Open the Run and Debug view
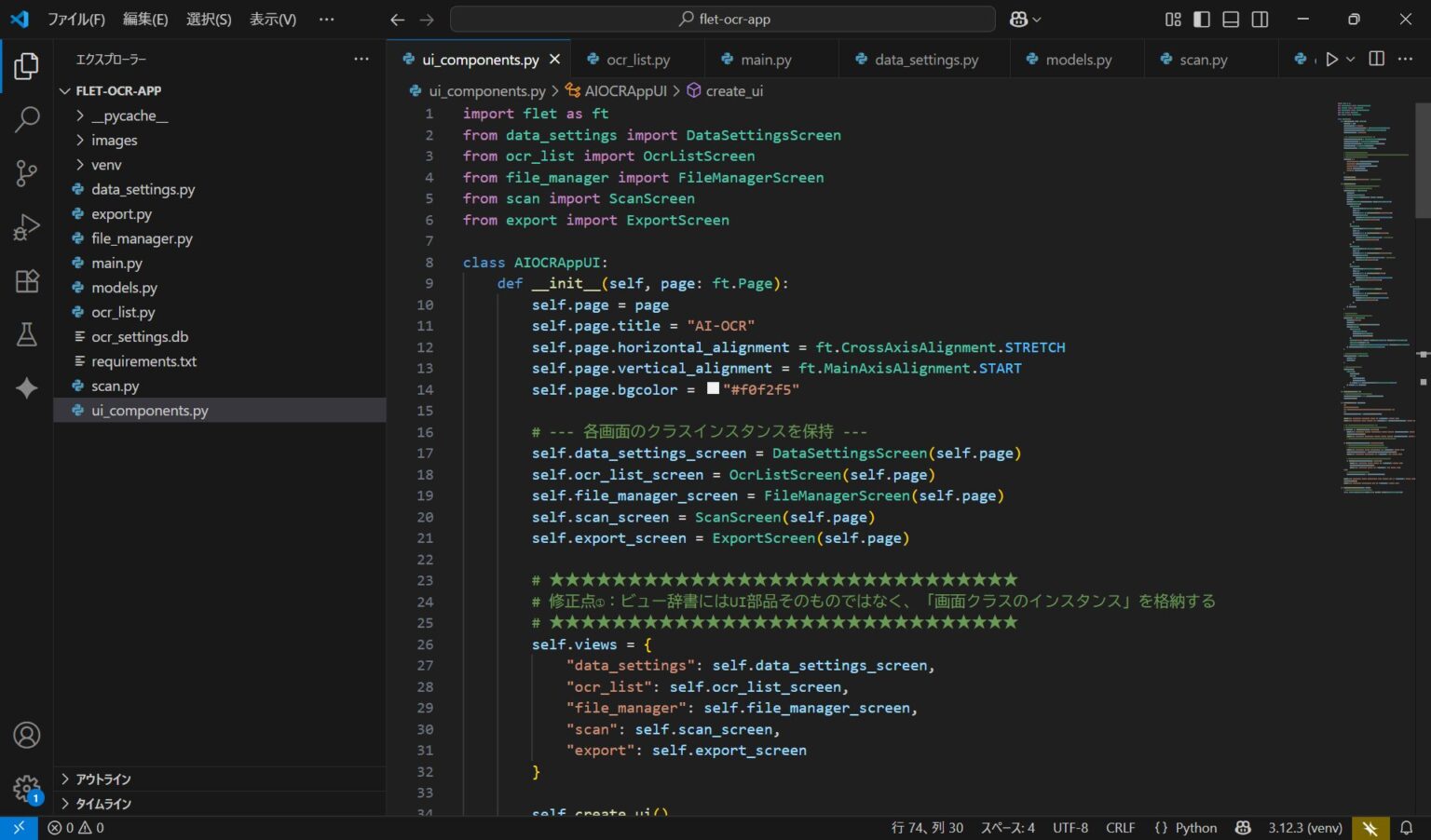 [x=26, y=226]
